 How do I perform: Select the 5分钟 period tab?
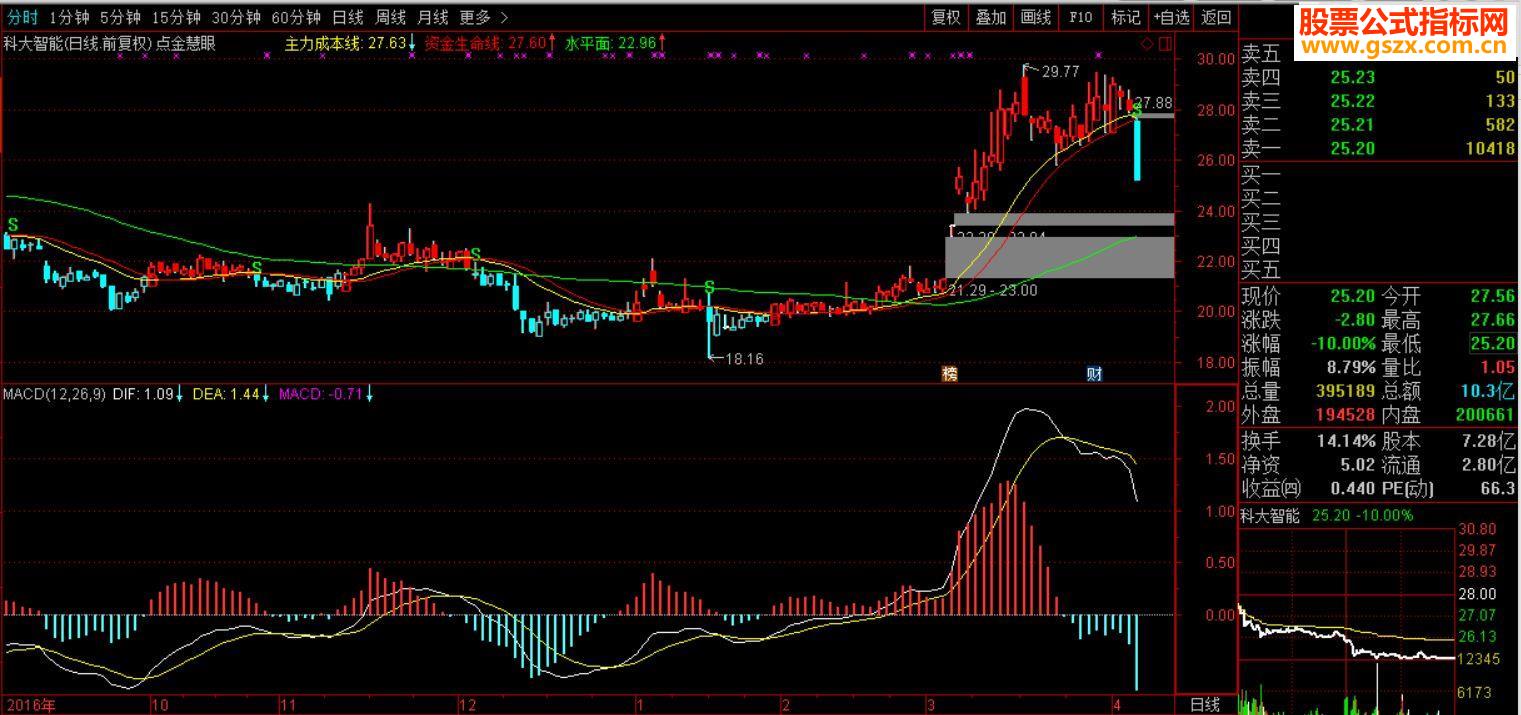point(120,17)
